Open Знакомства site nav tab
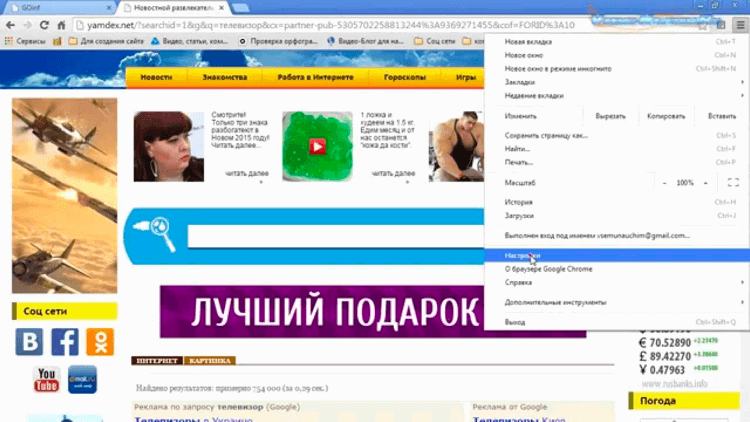This screenshot has width=750, height=422. coord(225,77)
